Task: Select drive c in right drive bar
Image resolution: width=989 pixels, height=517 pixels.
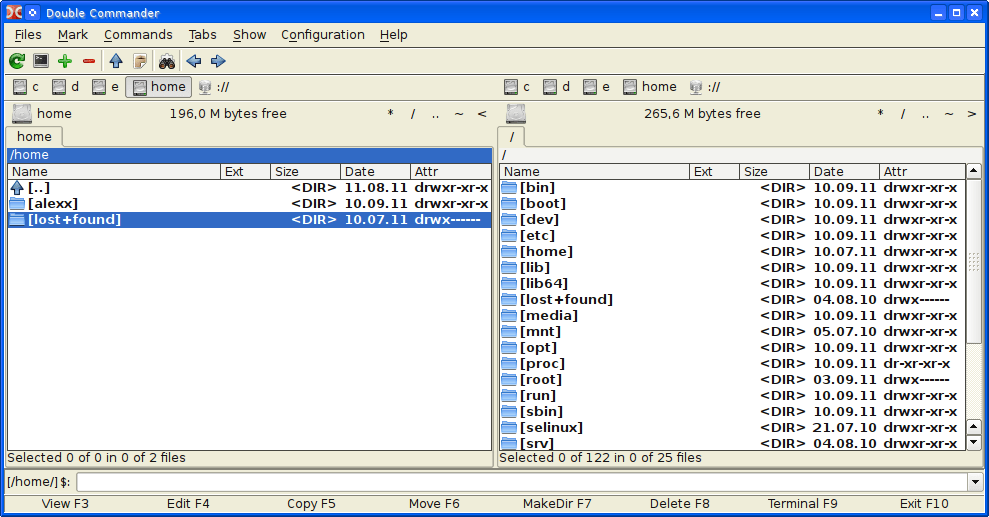Action: coord(518,87)
